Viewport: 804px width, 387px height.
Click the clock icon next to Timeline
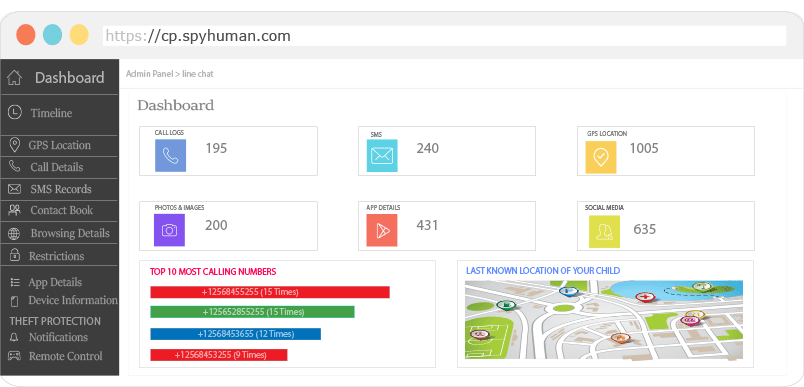[x=15, y=112]
